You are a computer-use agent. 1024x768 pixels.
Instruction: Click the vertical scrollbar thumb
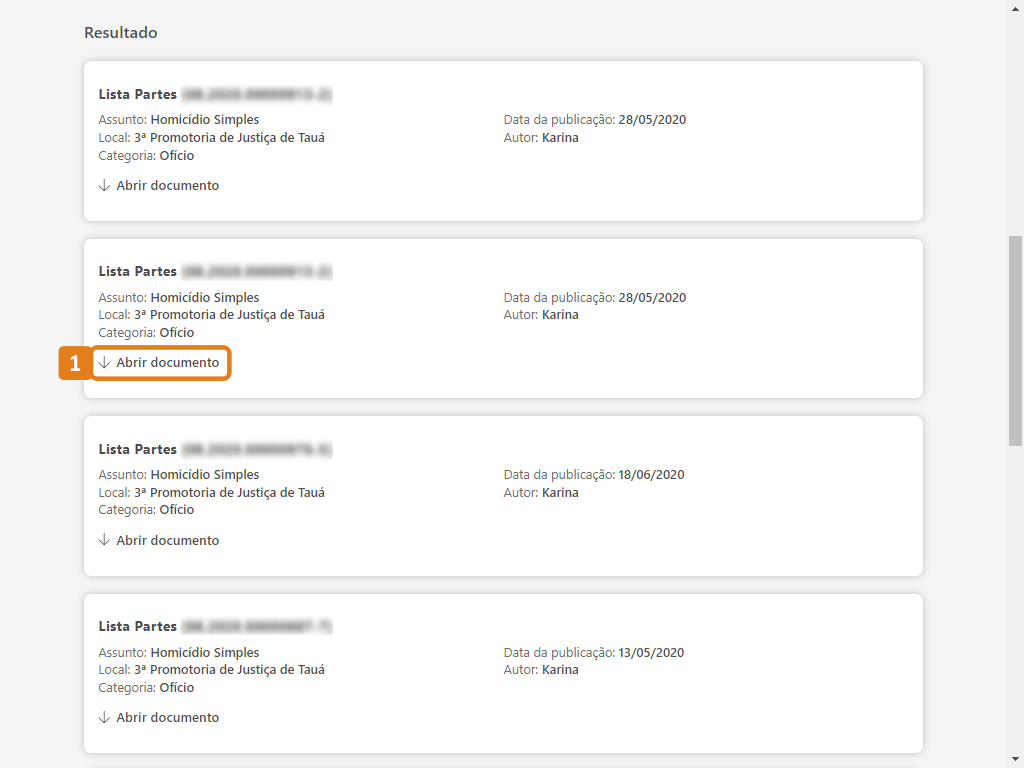tap(1015, 340)
